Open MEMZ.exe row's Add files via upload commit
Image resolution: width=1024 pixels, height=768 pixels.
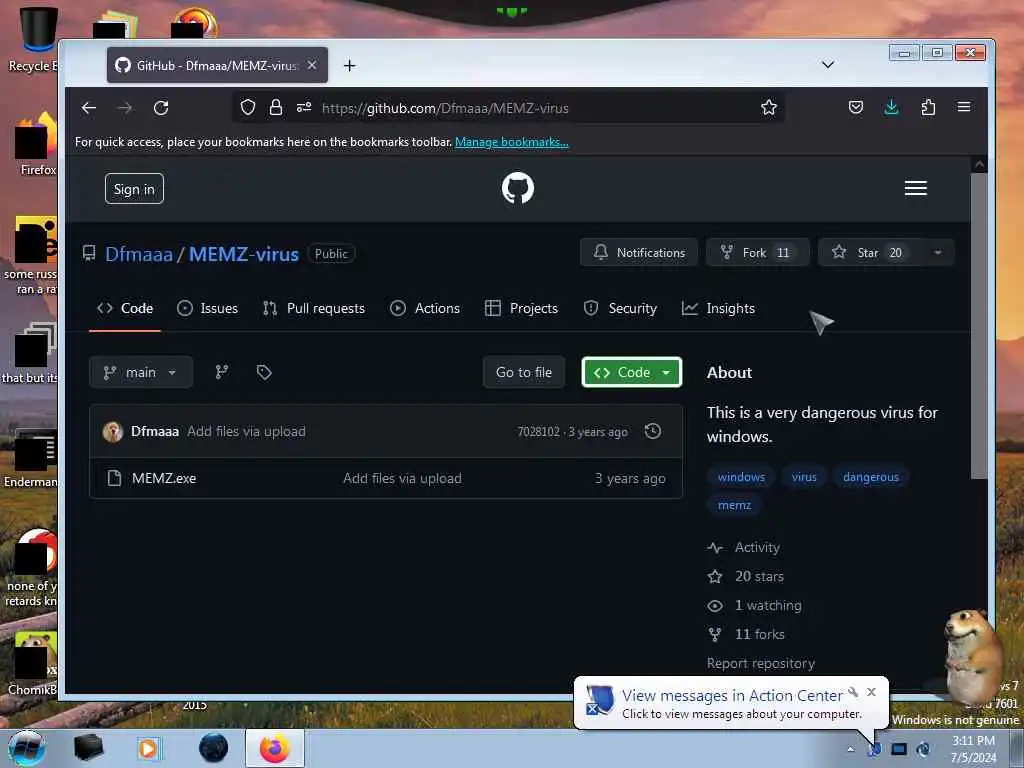point(402,479)
